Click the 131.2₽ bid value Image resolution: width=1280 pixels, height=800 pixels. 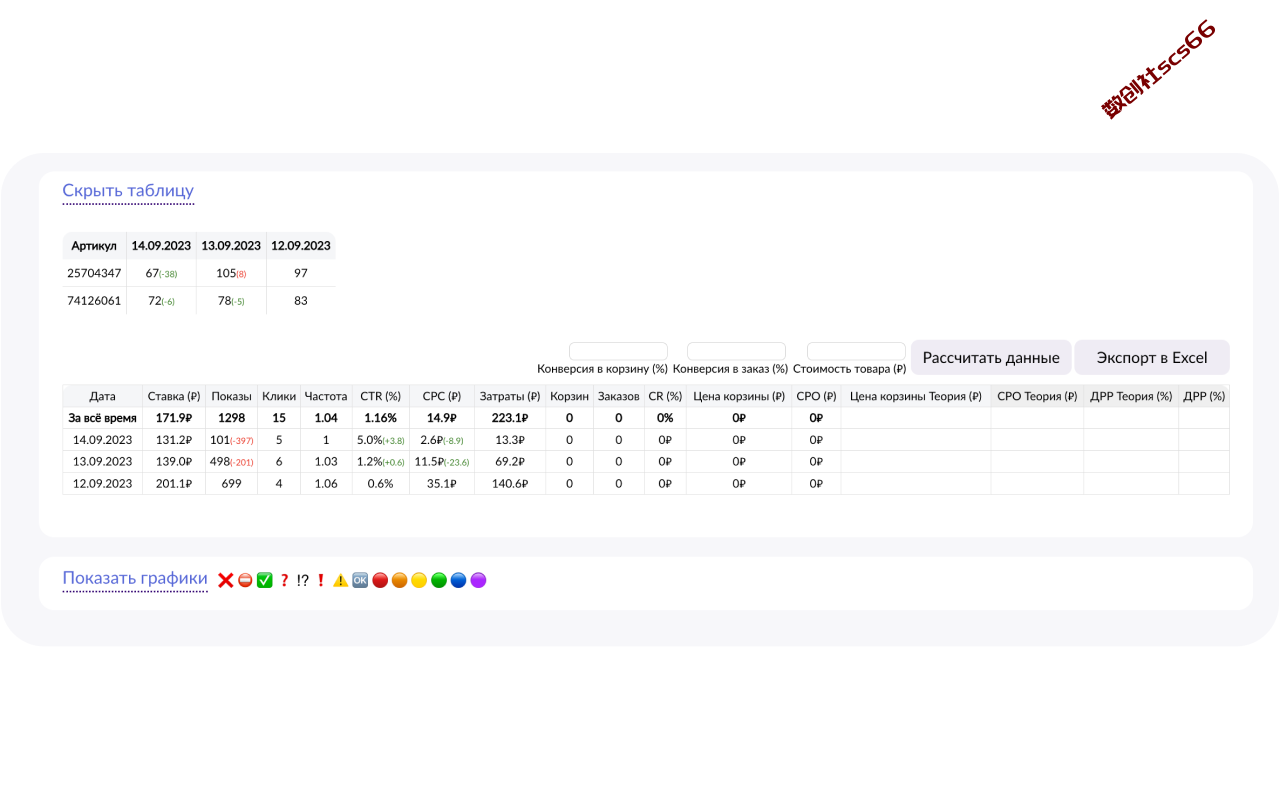tap(174, 440)
